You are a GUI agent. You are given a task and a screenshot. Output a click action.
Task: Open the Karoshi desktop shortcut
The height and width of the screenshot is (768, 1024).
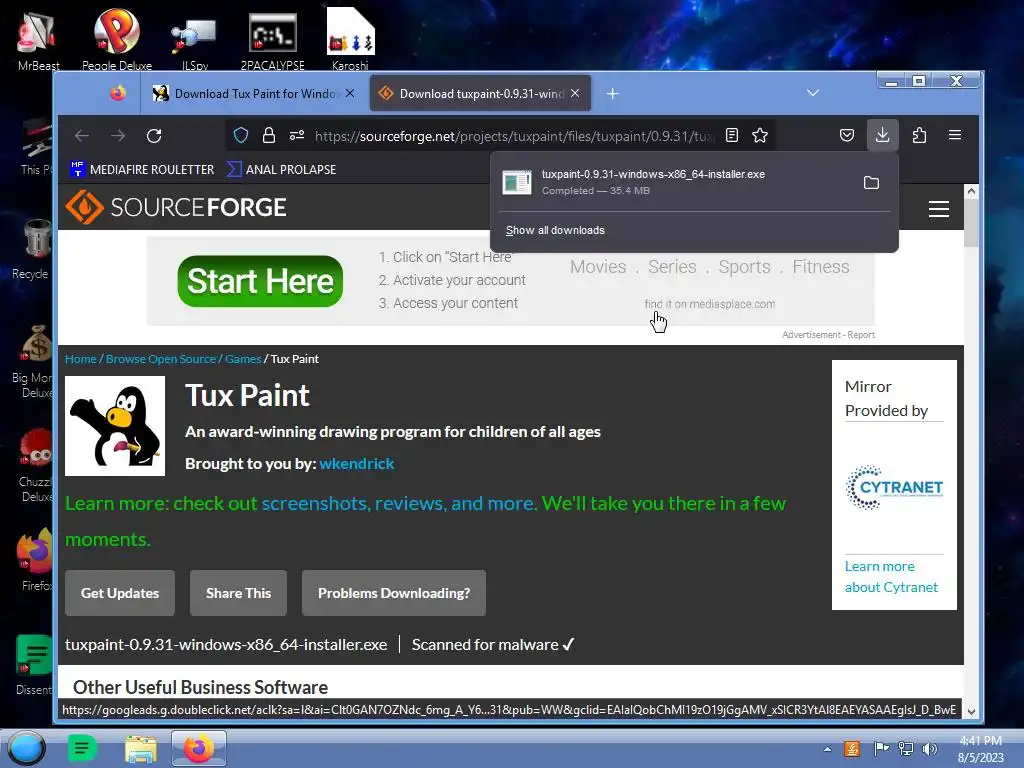coord(350,39)
